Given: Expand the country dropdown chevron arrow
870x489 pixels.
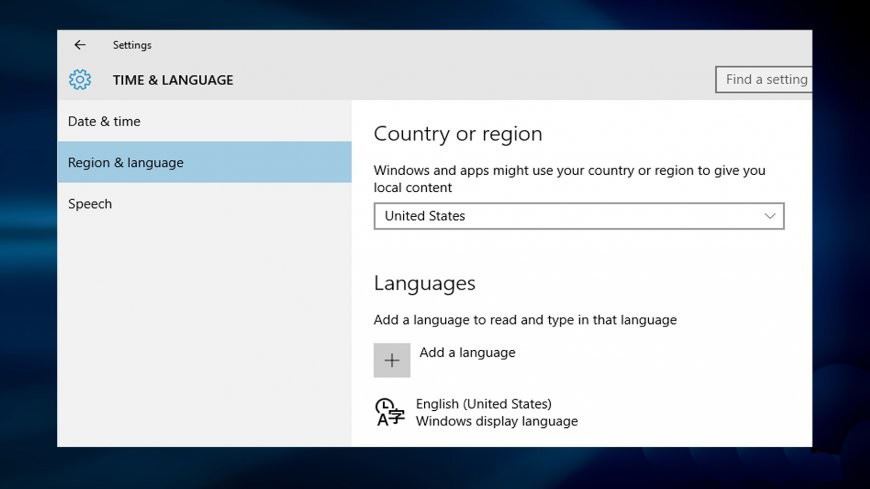Looking at the screenshot, I should (769, 216).
